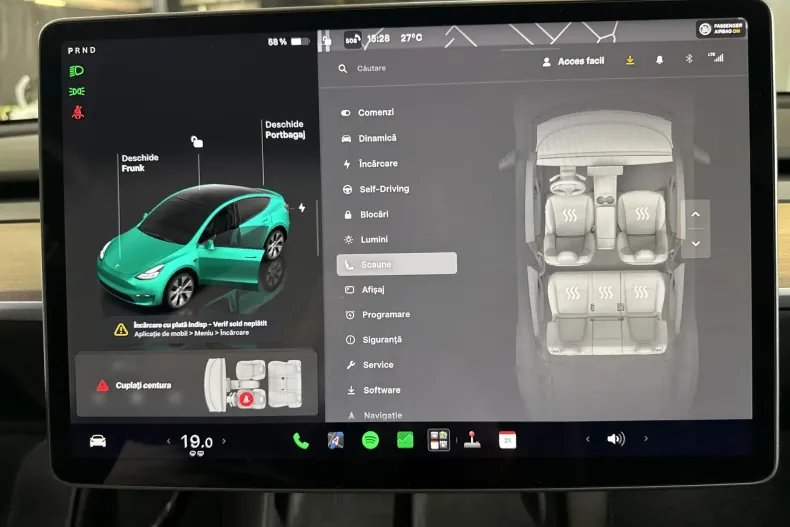
Task: Open the Acces facil driver profile
Action: (x=573, y=61)
